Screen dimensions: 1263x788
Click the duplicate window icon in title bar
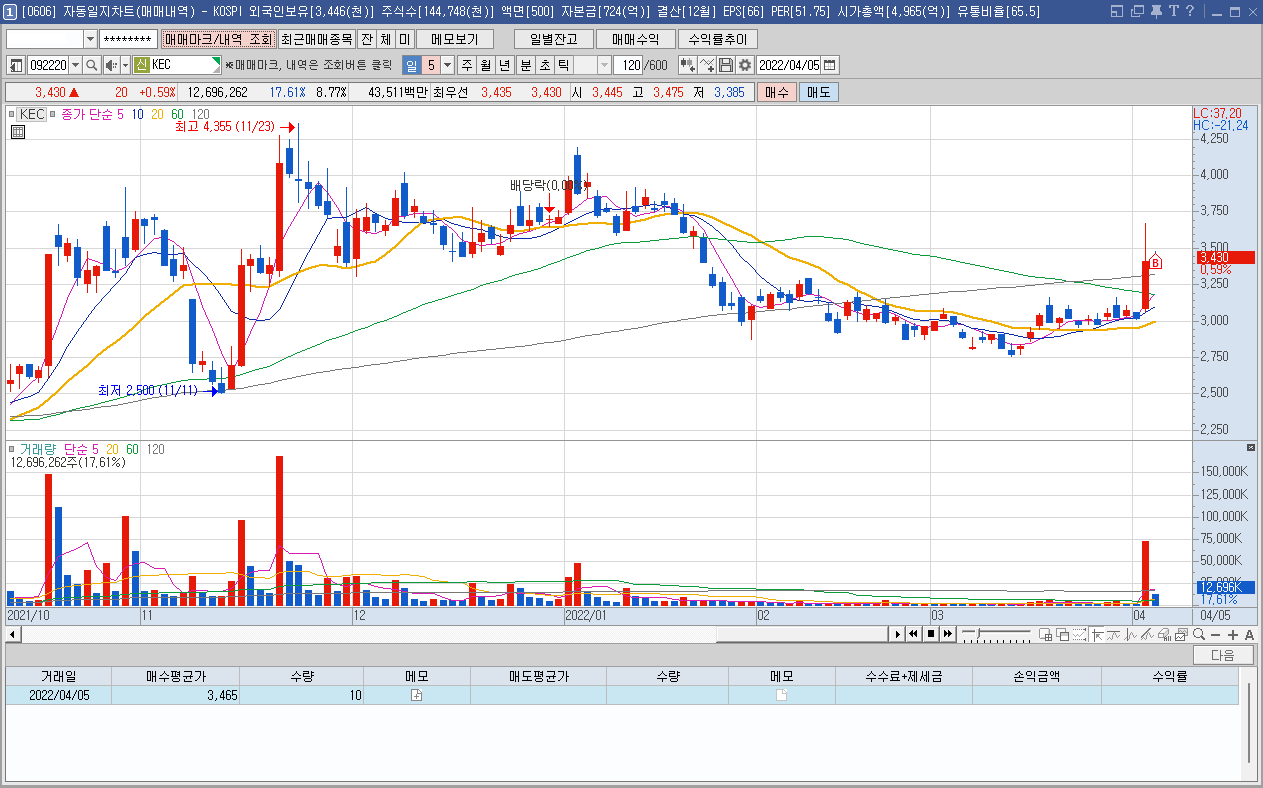[x=1137, y=11]
